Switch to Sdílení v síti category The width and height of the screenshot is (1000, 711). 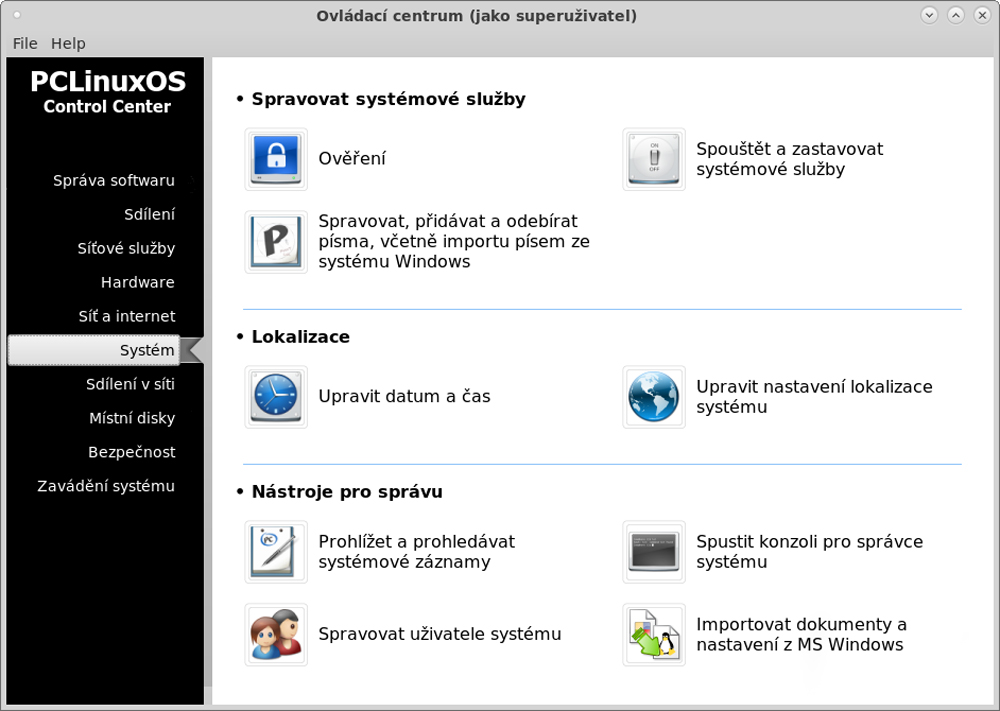130,384
